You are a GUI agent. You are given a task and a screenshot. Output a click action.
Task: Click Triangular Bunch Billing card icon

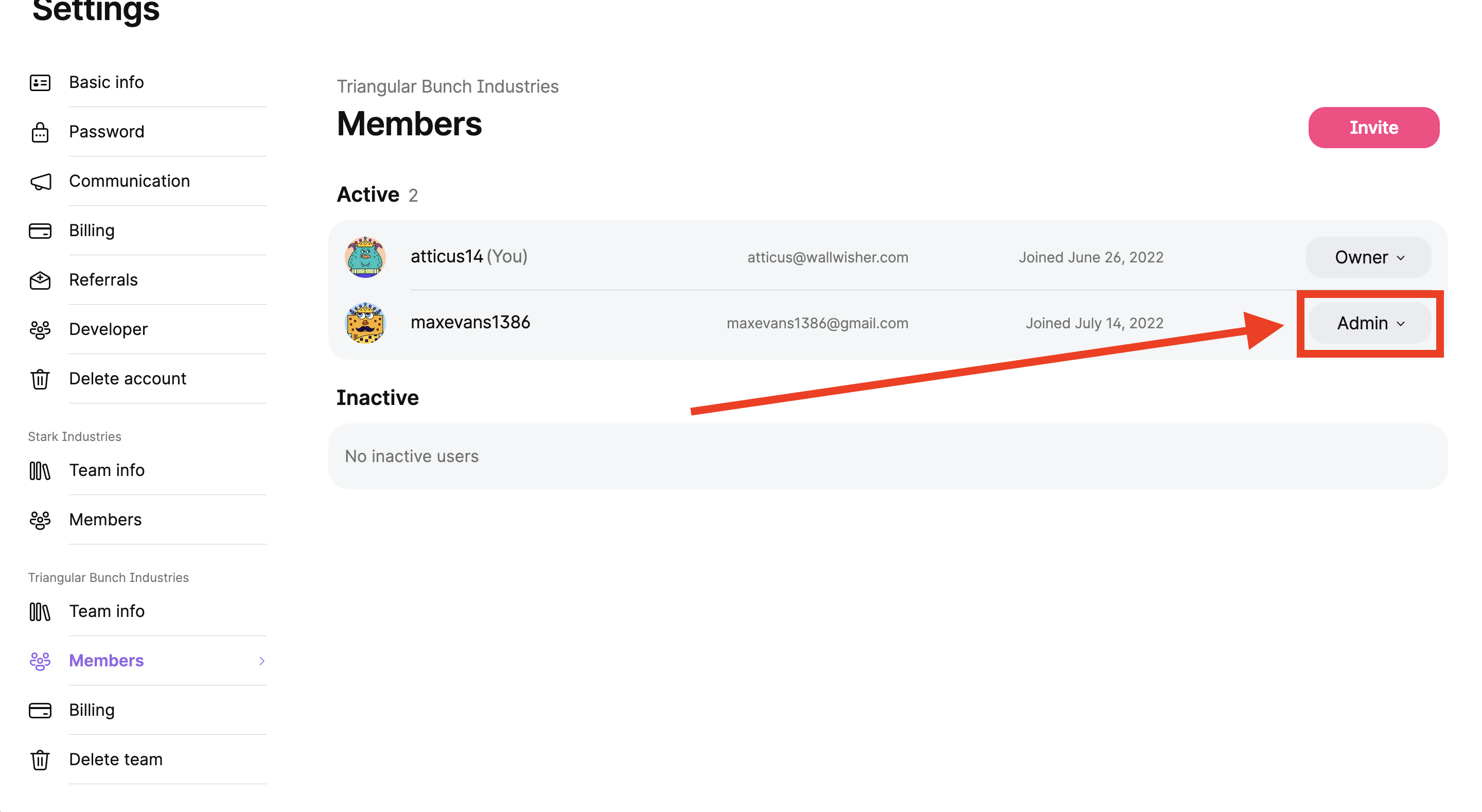40,711
